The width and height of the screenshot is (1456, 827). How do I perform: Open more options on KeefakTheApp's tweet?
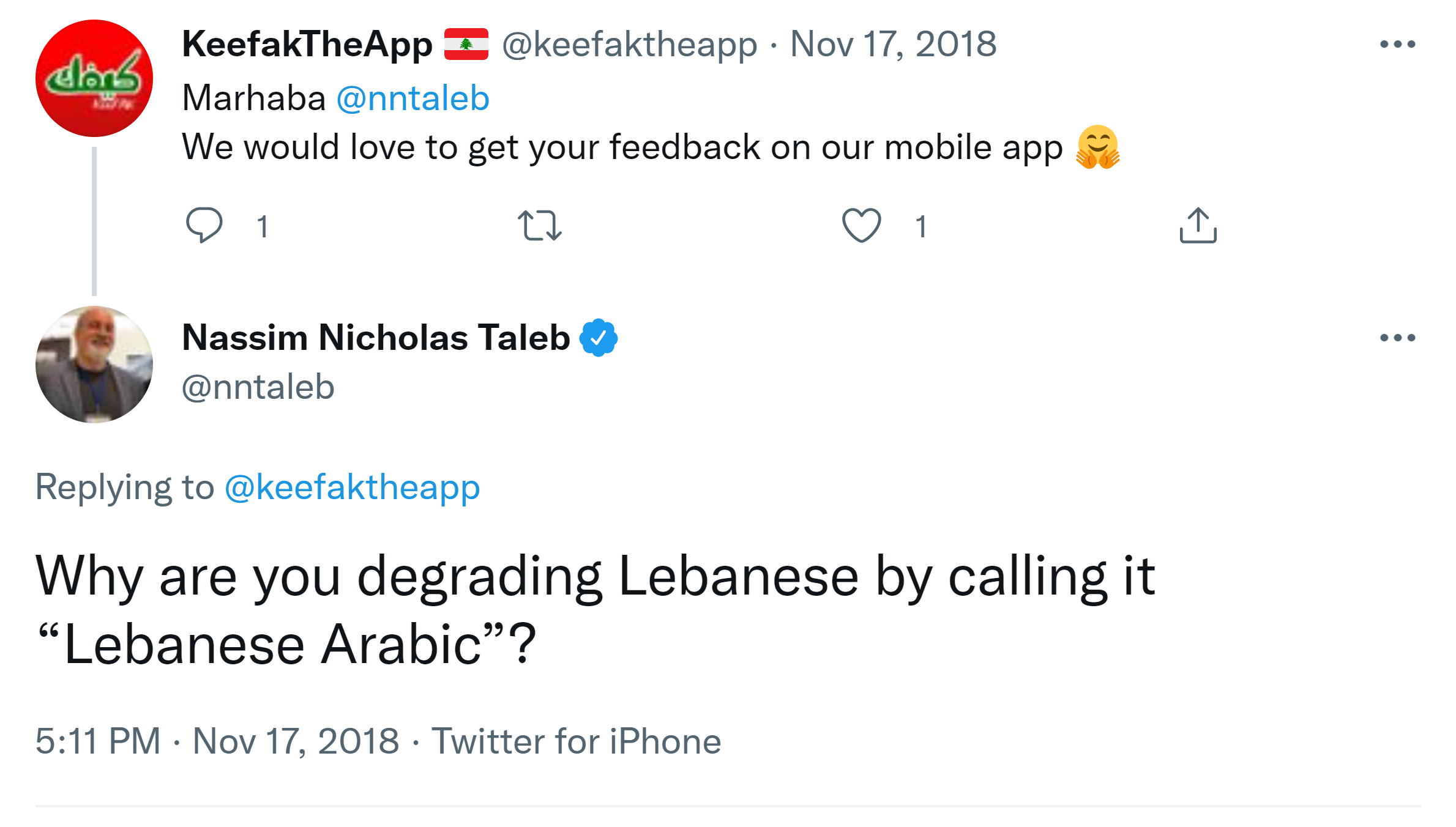1397,44
